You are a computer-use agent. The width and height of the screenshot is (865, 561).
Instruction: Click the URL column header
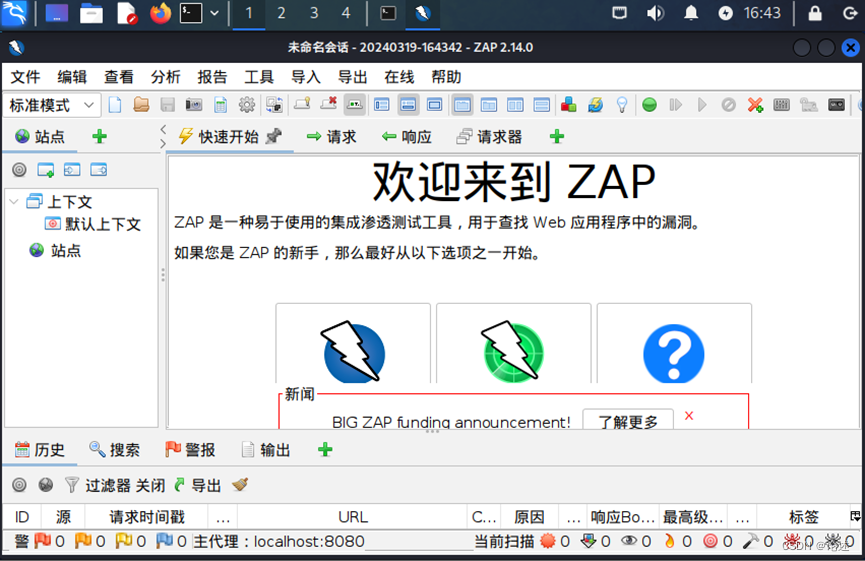(x=353, y=517)
